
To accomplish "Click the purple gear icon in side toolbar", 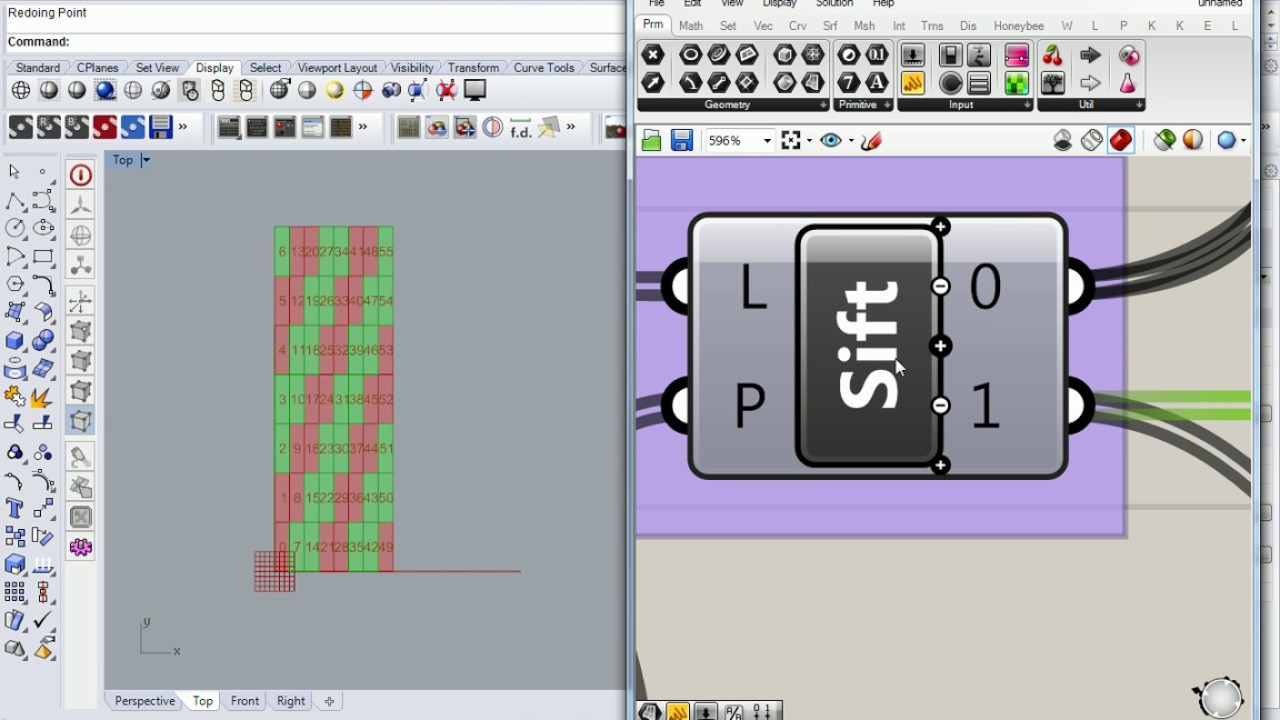I will tap(81, 547).
